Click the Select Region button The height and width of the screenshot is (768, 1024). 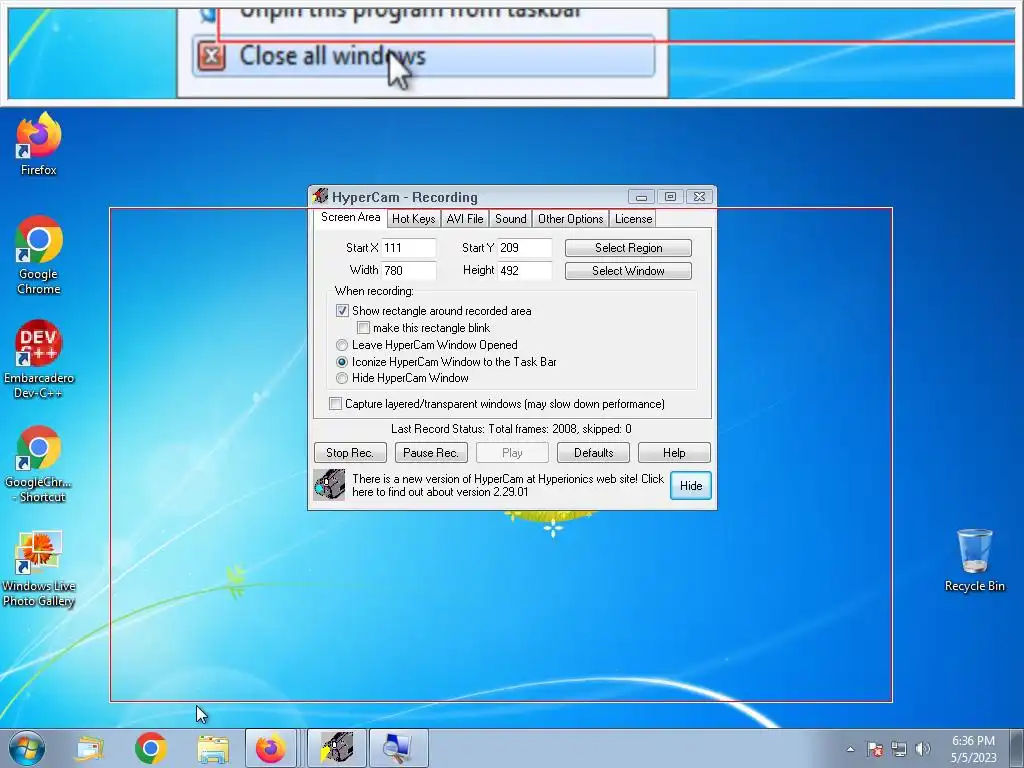[628, 248]
